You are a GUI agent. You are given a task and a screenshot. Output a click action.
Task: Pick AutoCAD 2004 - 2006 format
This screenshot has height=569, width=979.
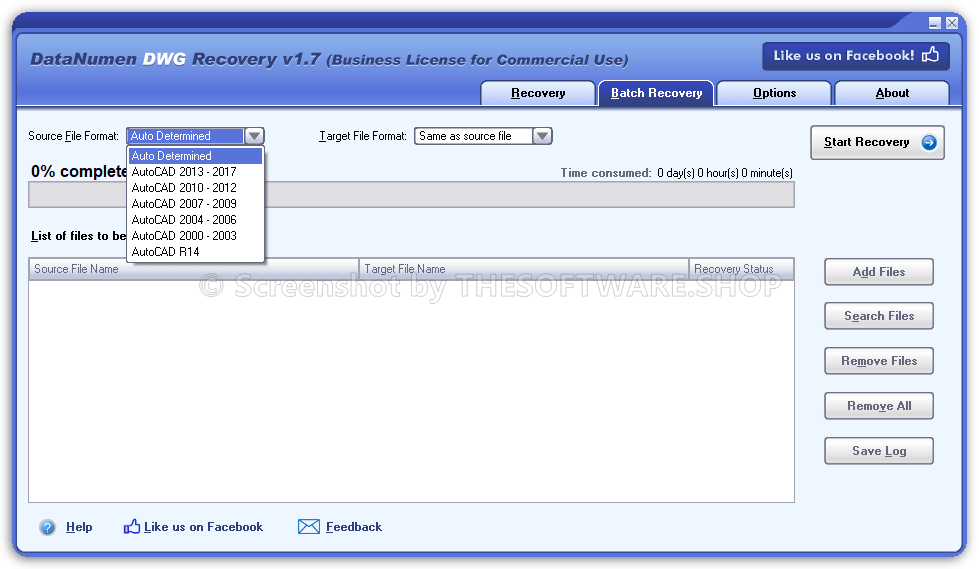tap(195, 220)
